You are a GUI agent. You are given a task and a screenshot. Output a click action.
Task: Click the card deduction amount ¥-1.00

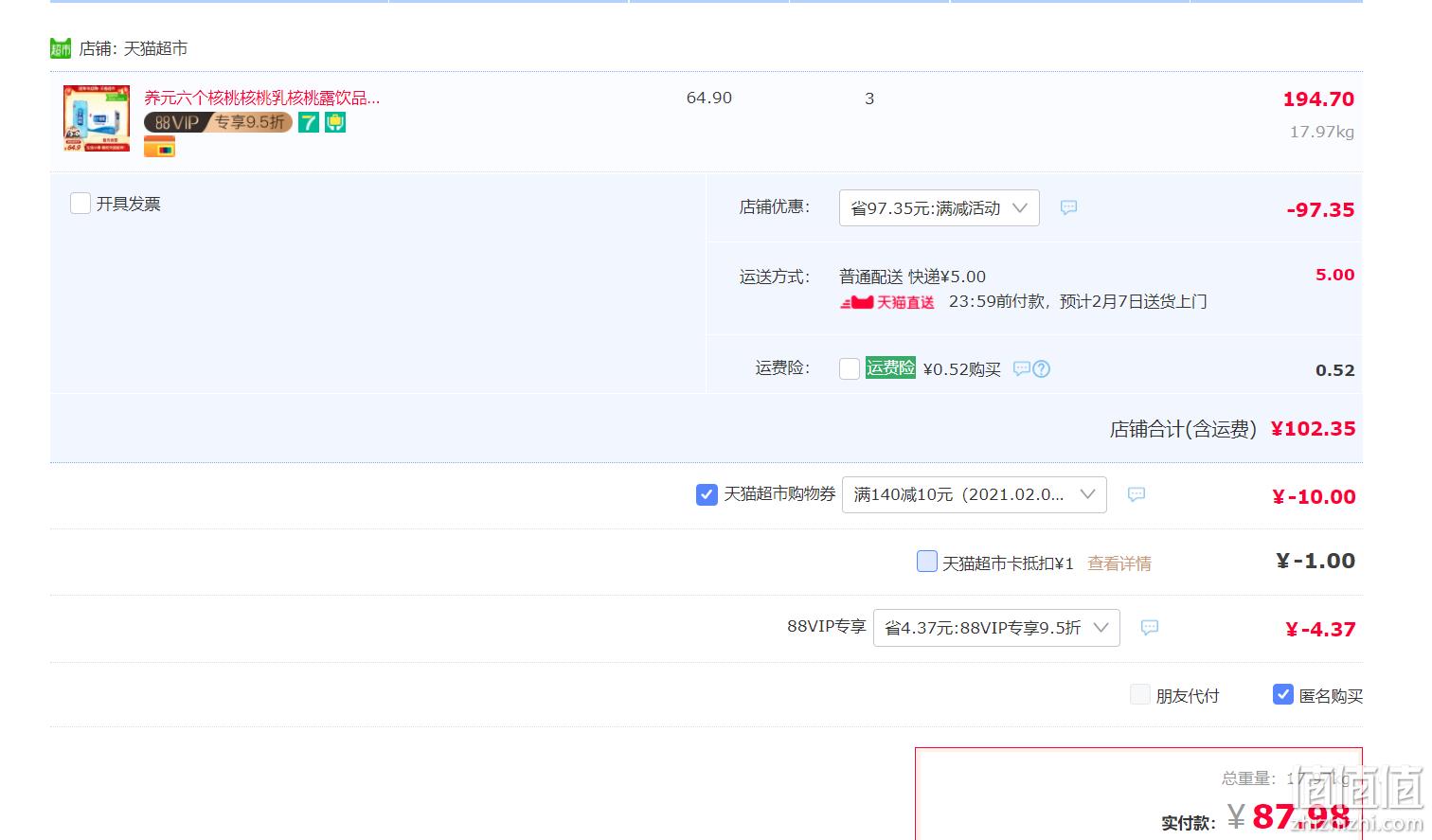click(1316, 562)
